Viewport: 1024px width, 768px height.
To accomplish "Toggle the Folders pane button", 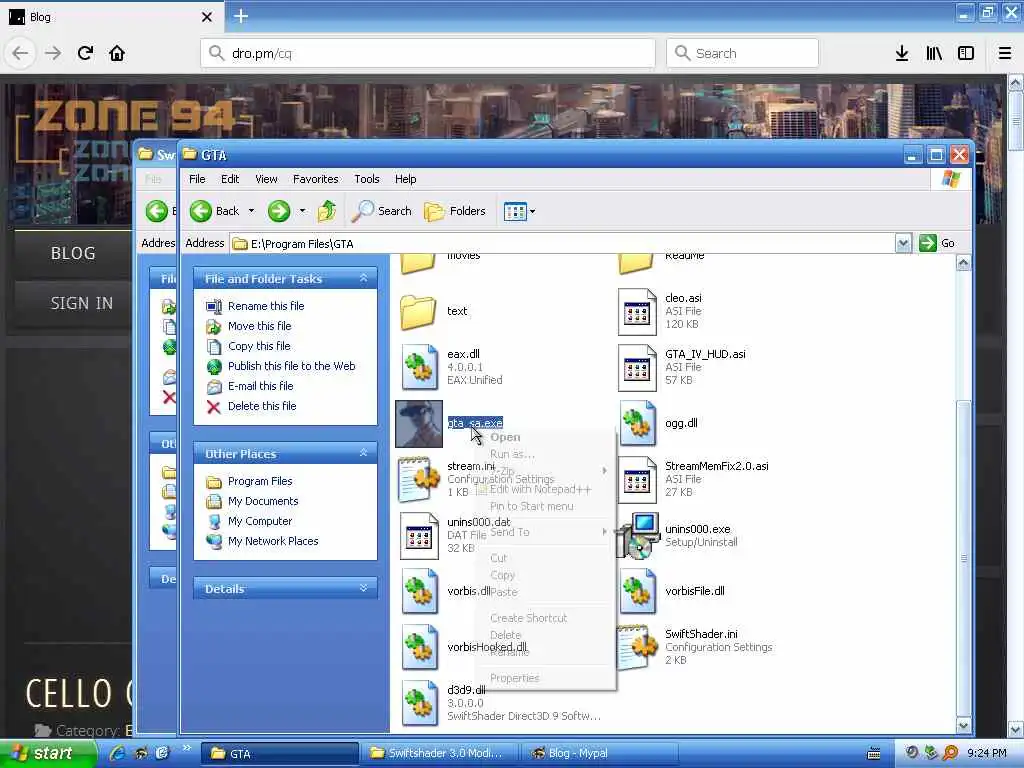I will pos(455,211).
